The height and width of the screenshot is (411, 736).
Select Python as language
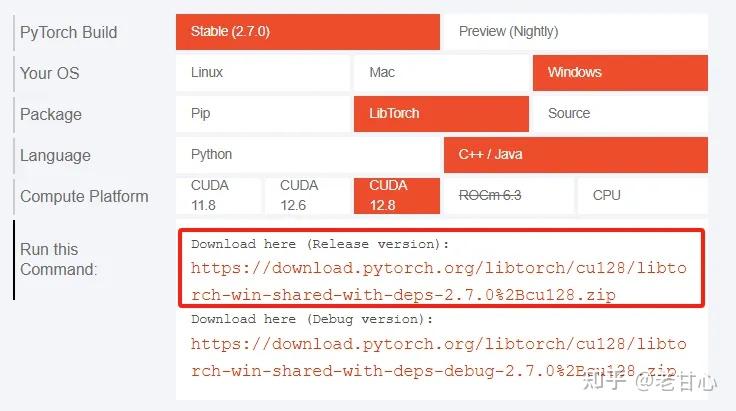tap(308, 155)
